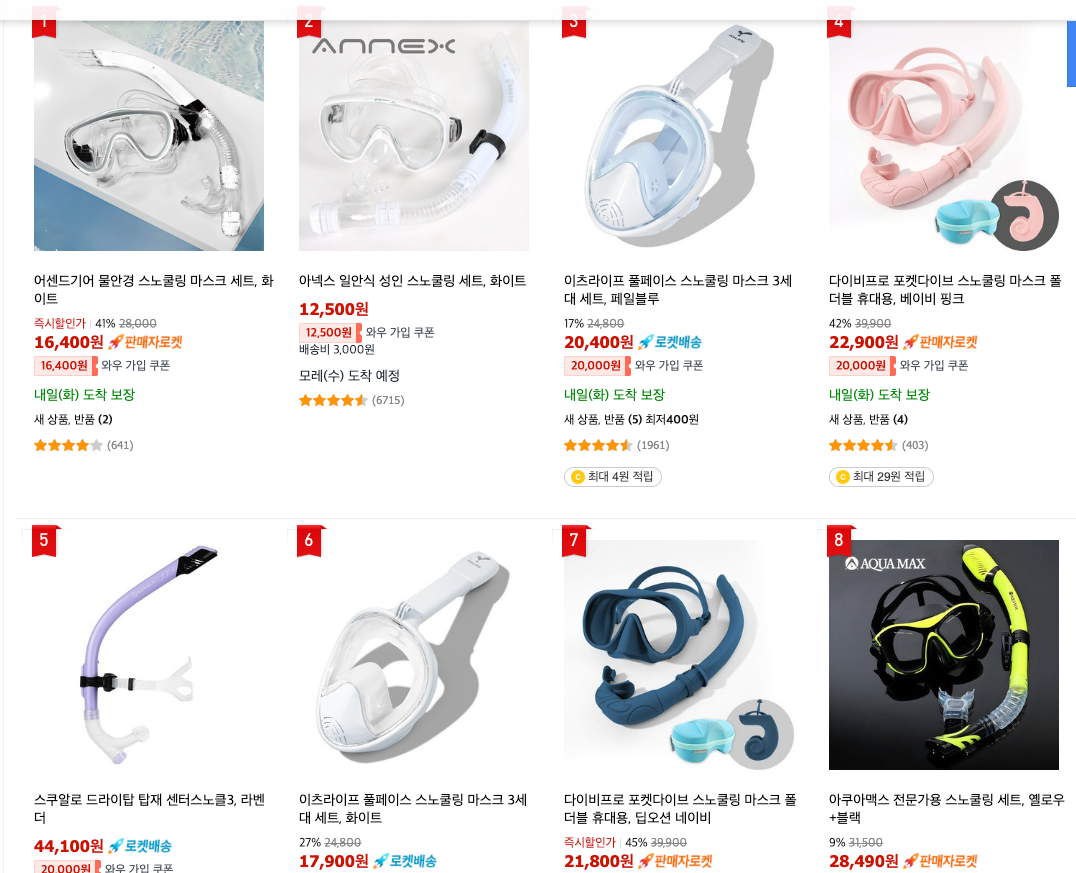Open the white full-face snorkel mask image
This screenshot has width=1076, height=873.
pyautogui.click(x=414, y=655)
